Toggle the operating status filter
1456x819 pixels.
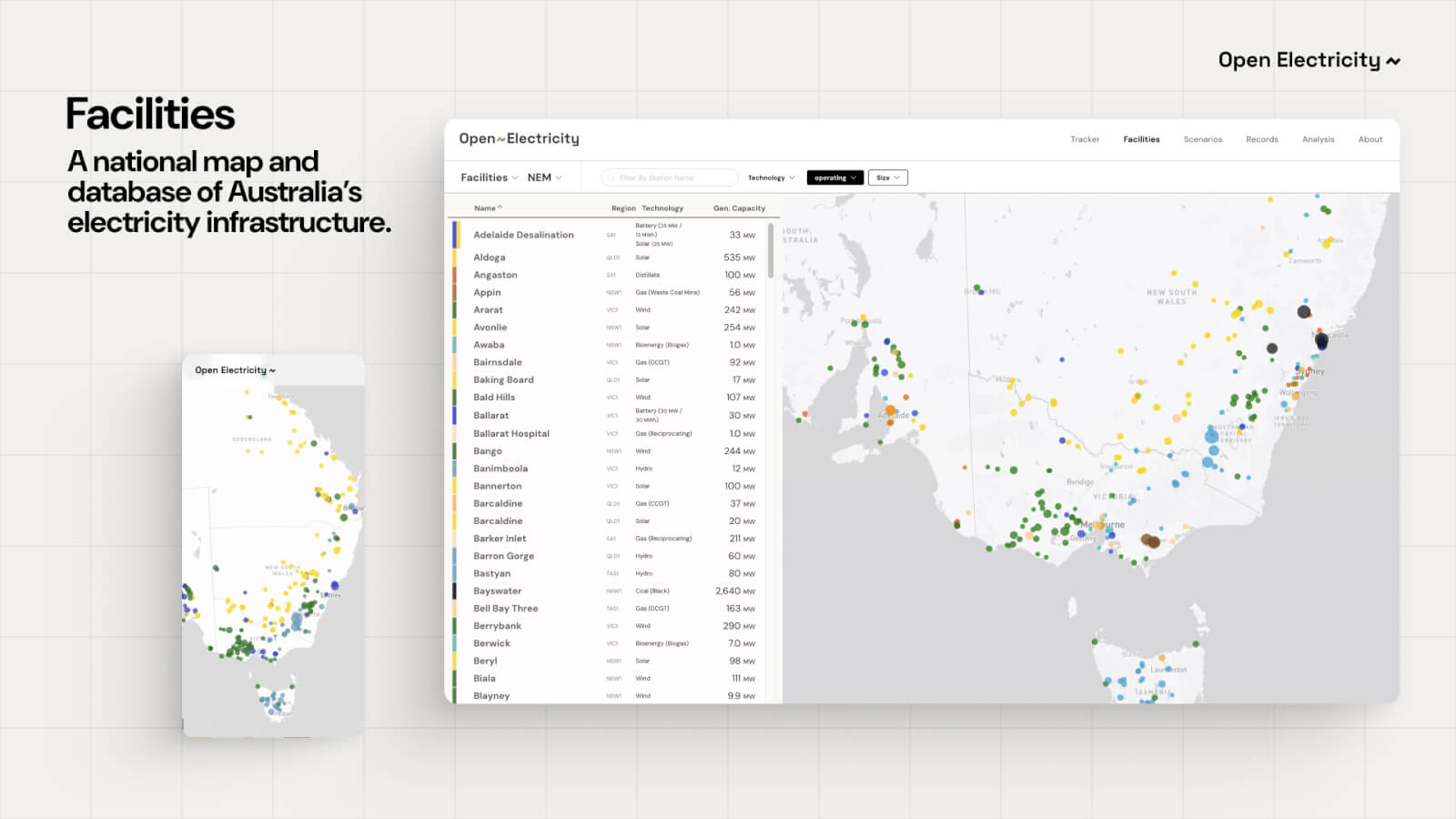834,177
